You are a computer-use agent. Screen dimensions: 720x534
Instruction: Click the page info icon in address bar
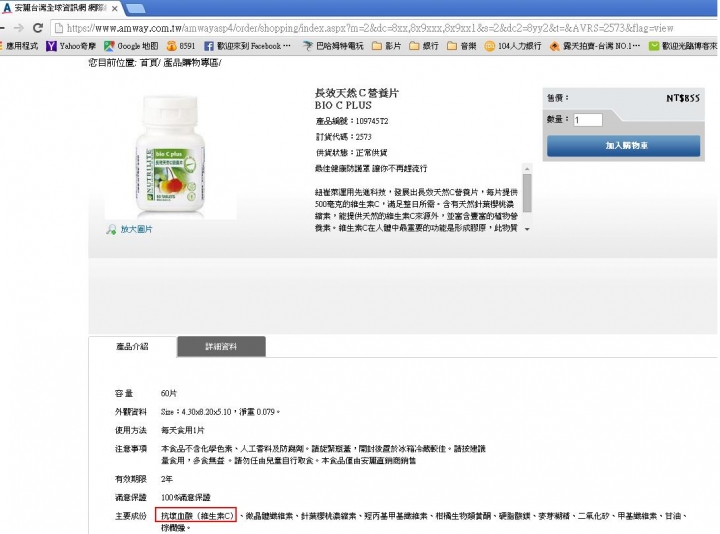(59, 28)
